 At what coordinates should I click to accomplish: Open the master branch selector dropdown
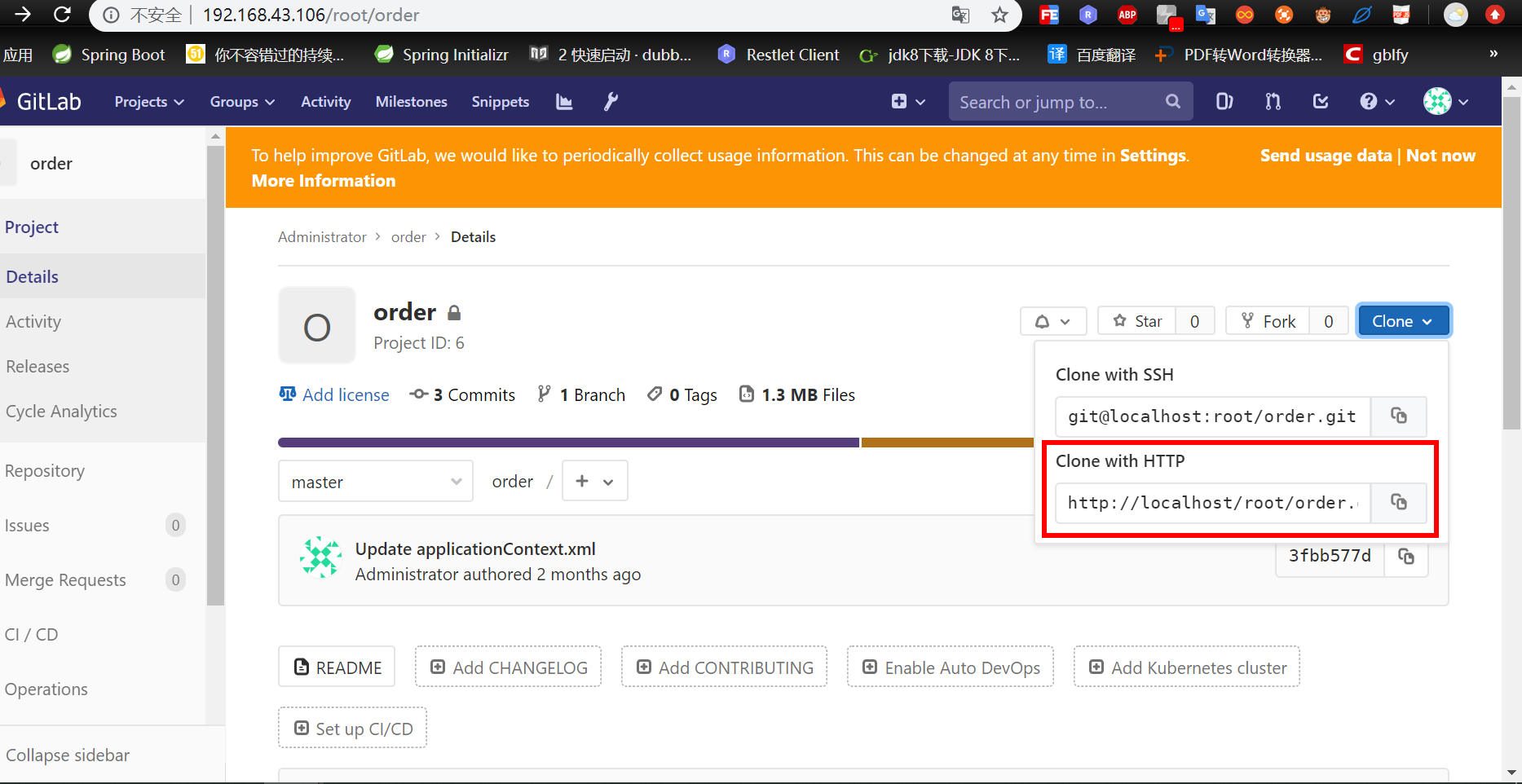pos(376,482)
